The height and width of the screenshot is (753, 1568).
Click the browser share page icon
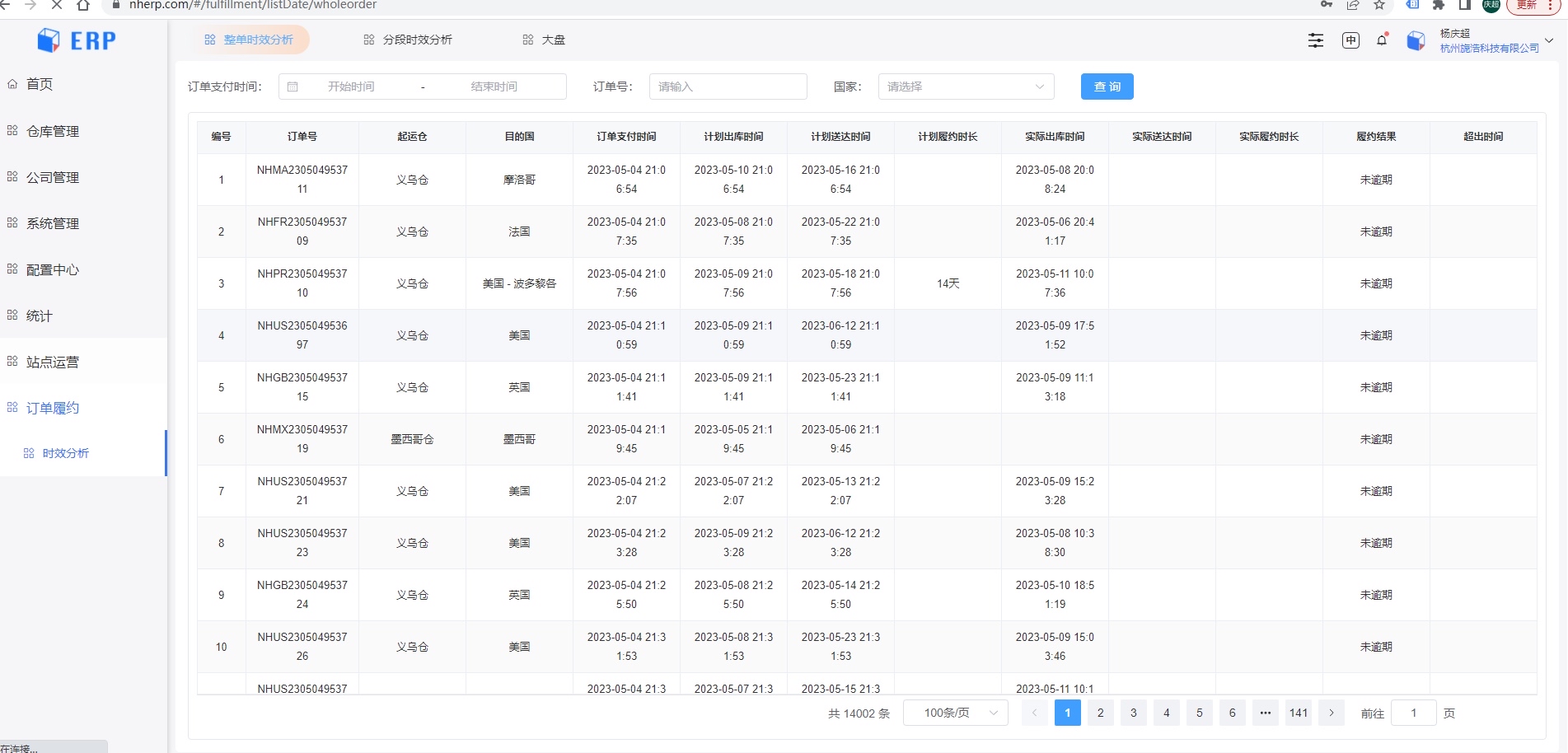[x=1353, y=5]
